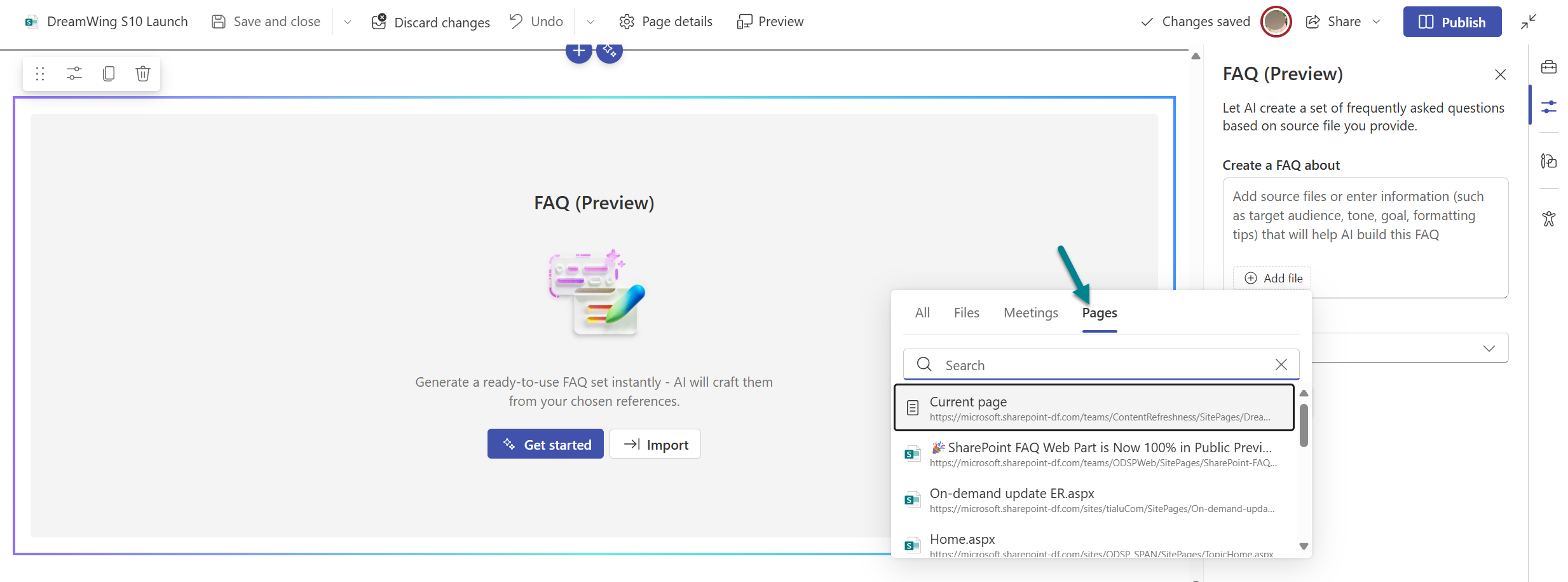Viewport: 1568px width, 582px height.
Task: Open the toolbox briefcase icon in right rail
Action: [x=1549, y=67]
